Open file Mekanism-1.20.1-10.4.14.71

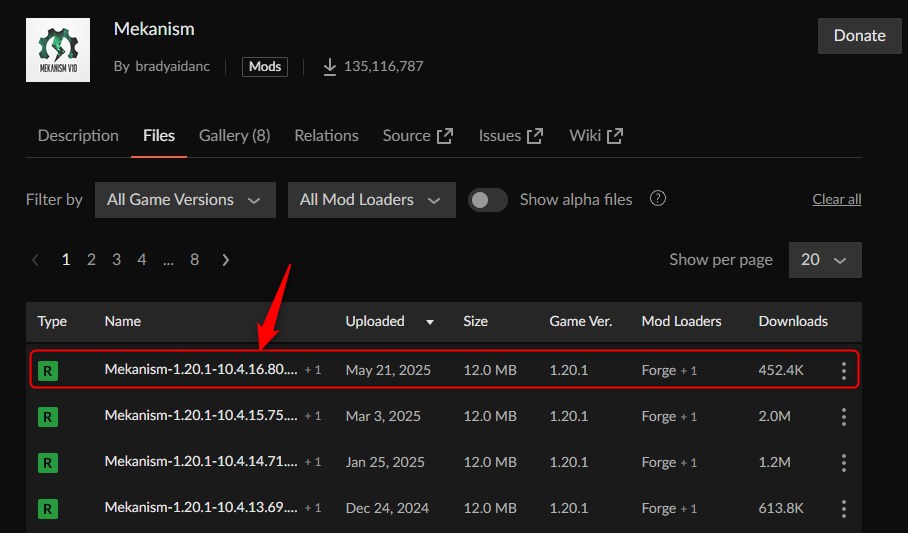tap(201, 462)
